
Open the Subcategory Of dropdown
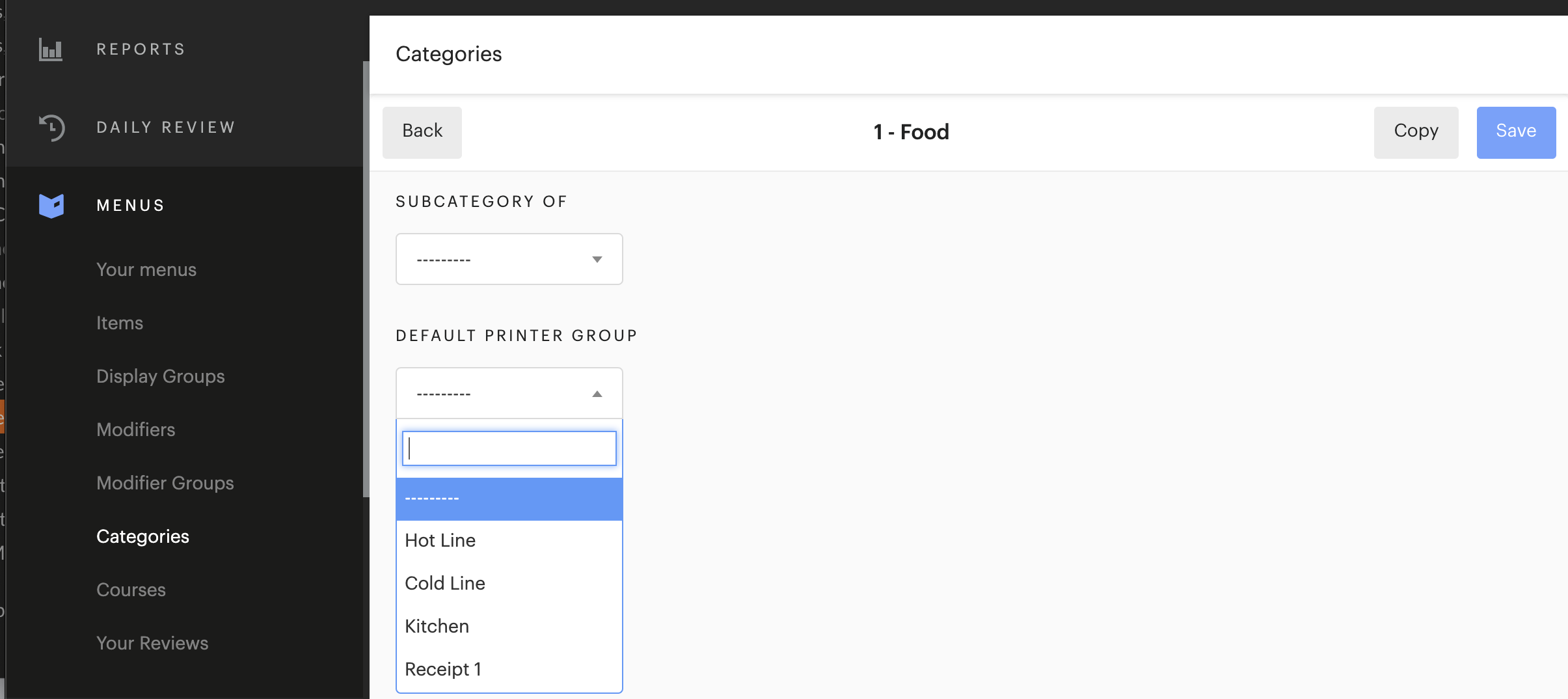508,258
